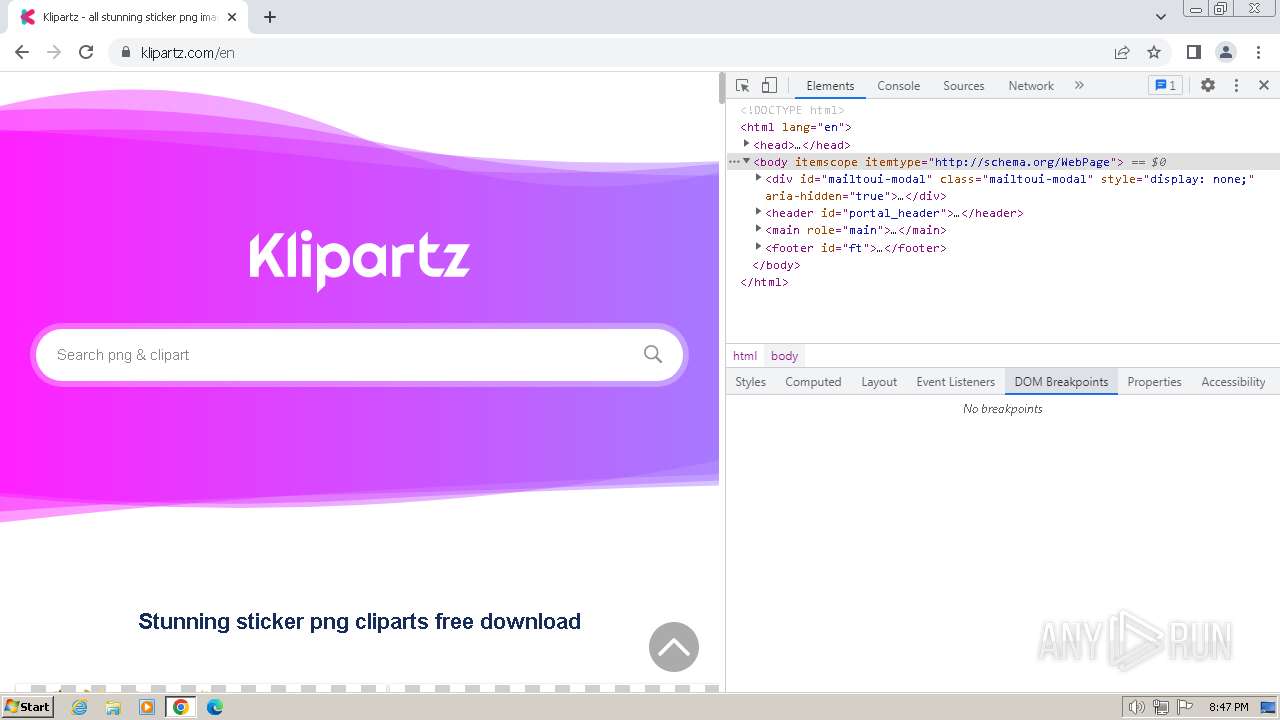Collapse the body element node
This screenshot has height=720, width=1280.
(746, 161)
